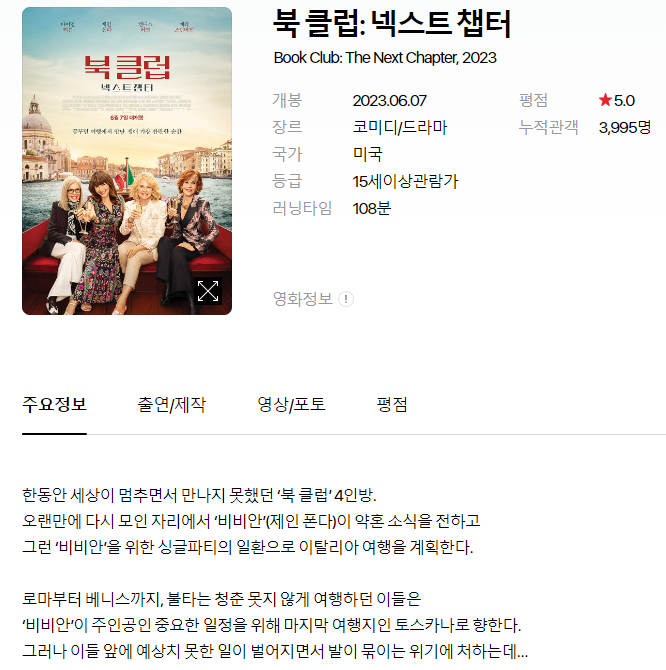Open the 영화정보 info exclamation icon
This screenshot has height=670, width=666.
[346, 299]
